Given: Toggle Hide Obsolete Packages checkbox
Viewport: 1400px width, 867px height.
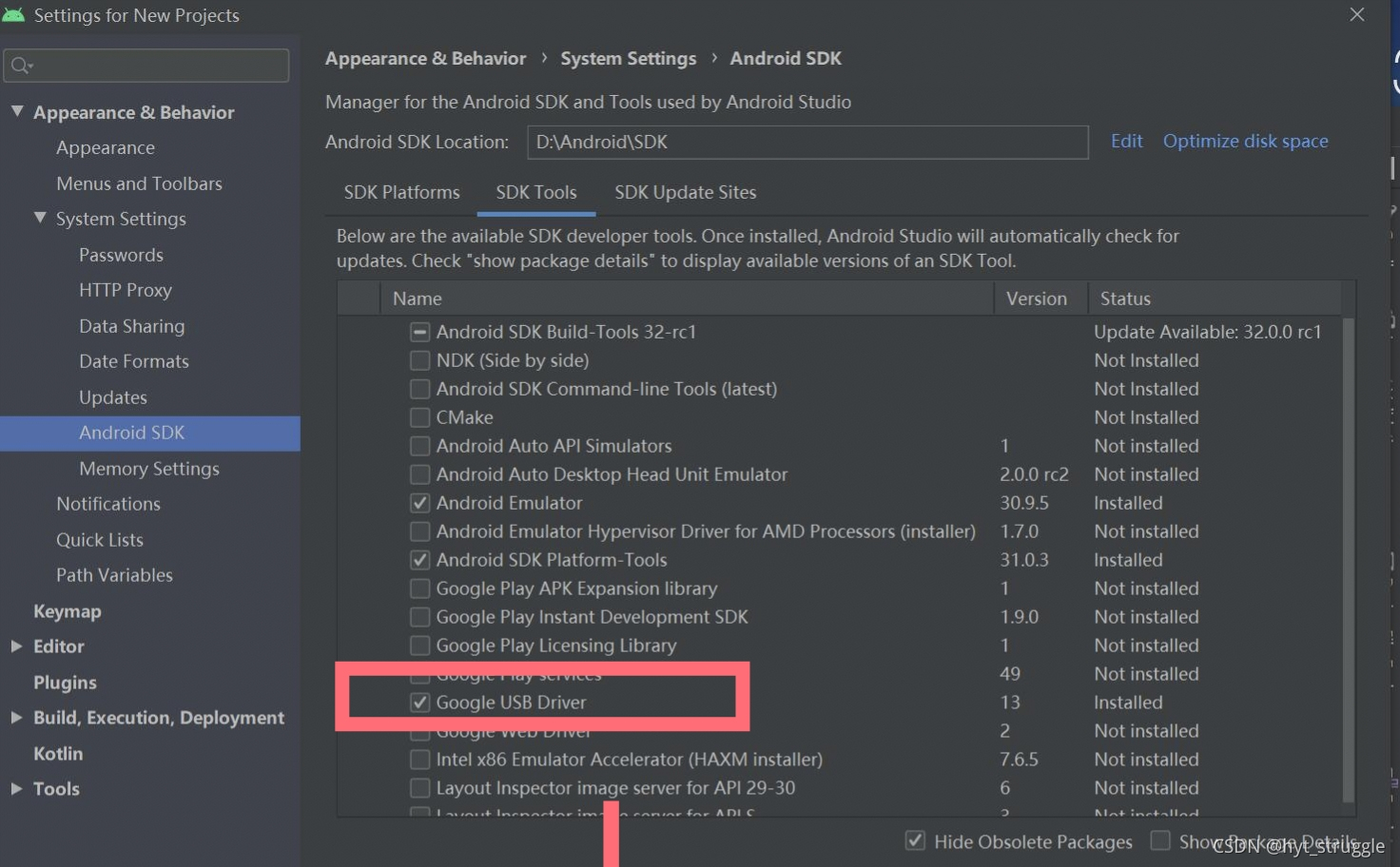Looking at the screenshot, I should click(915, 840).
